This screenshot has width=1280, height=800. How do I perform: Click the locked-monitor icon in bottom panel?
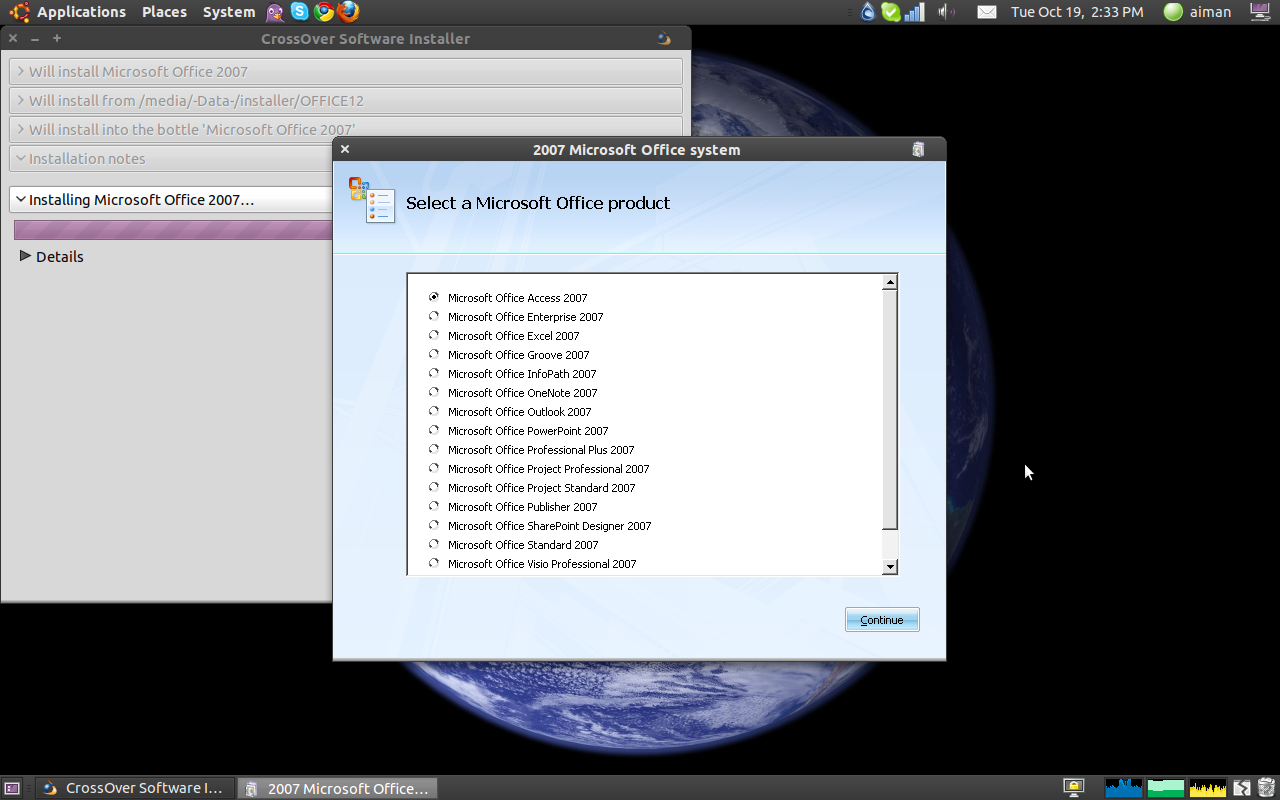point(1074,788)
